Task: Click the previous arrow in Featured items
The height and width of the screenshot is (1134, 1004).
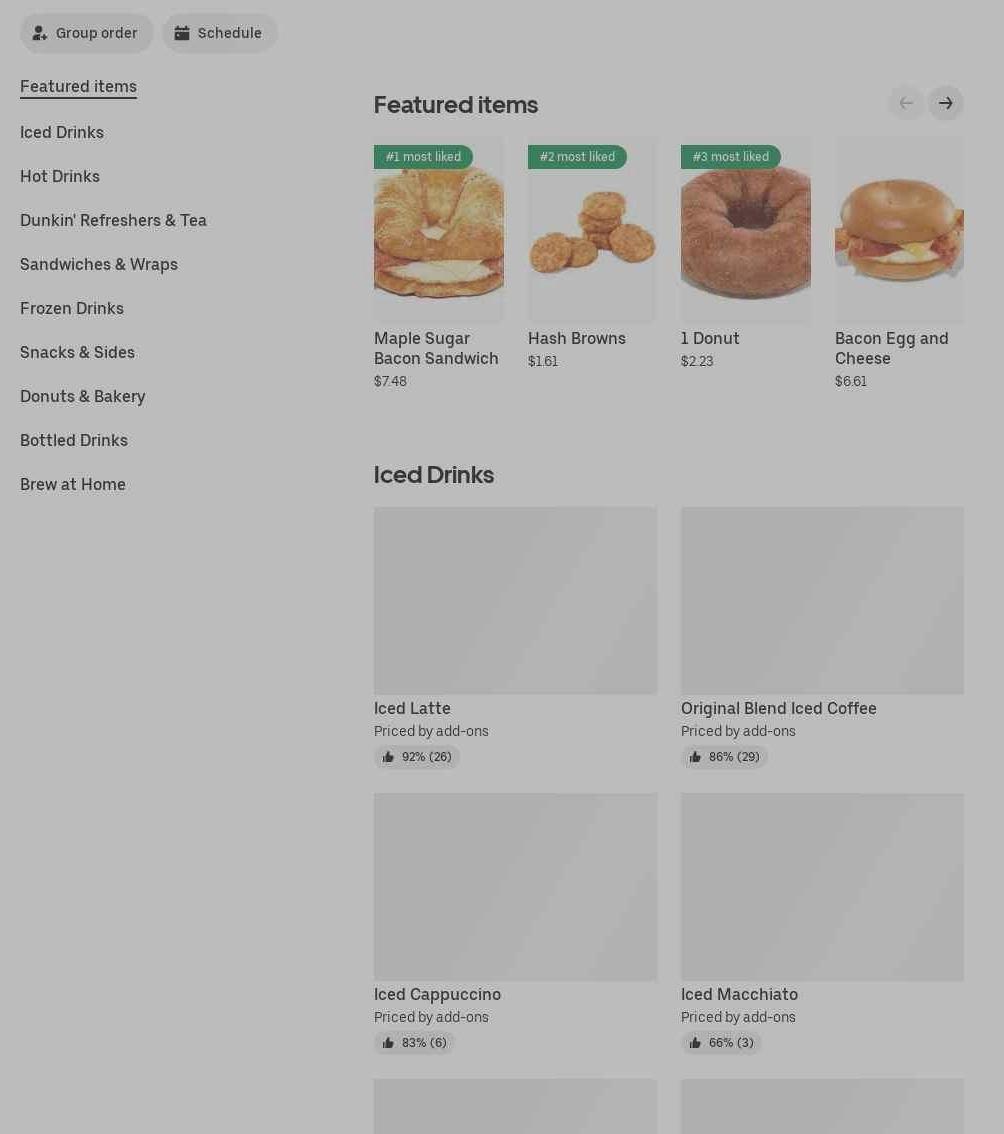Action: pyautogui.click(x=906, y=103)
